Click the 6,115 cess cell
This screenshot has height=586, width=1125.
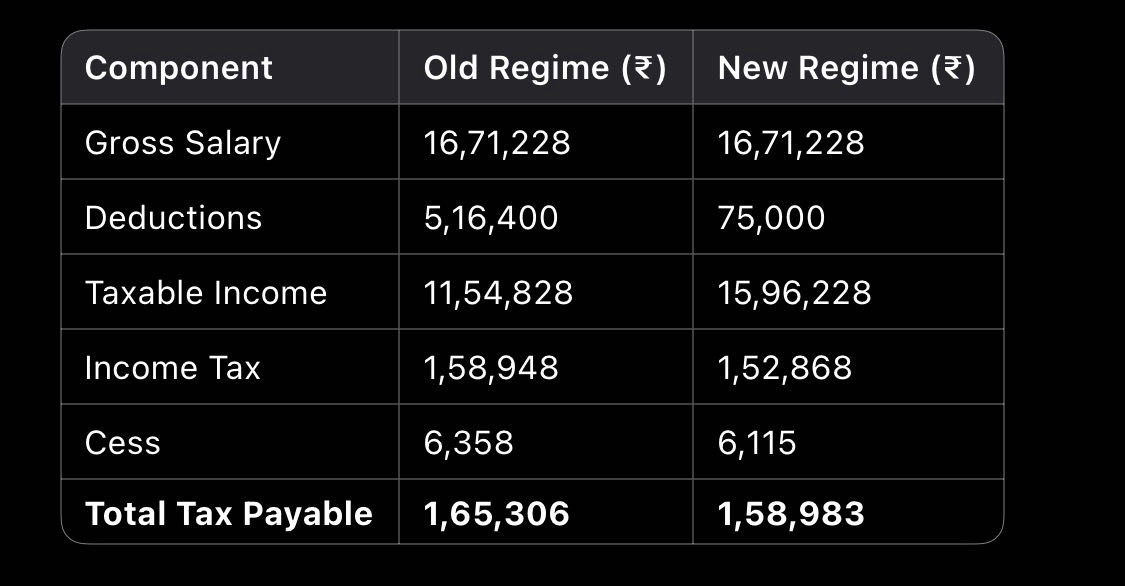(757, 443)
